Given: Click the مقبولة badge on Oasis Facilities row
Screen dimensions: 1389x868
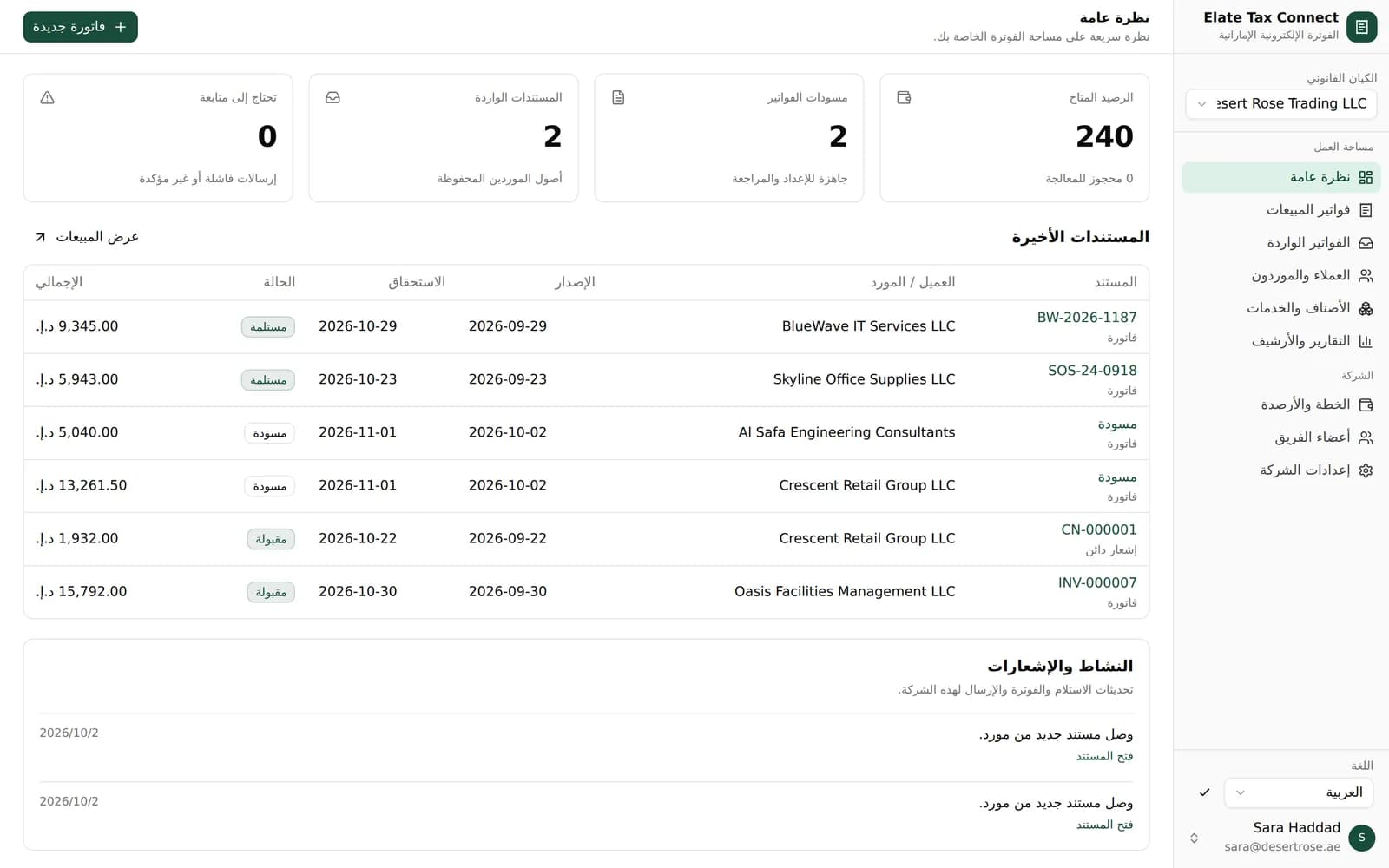Looking at the screenshot, I should point(271,592).
